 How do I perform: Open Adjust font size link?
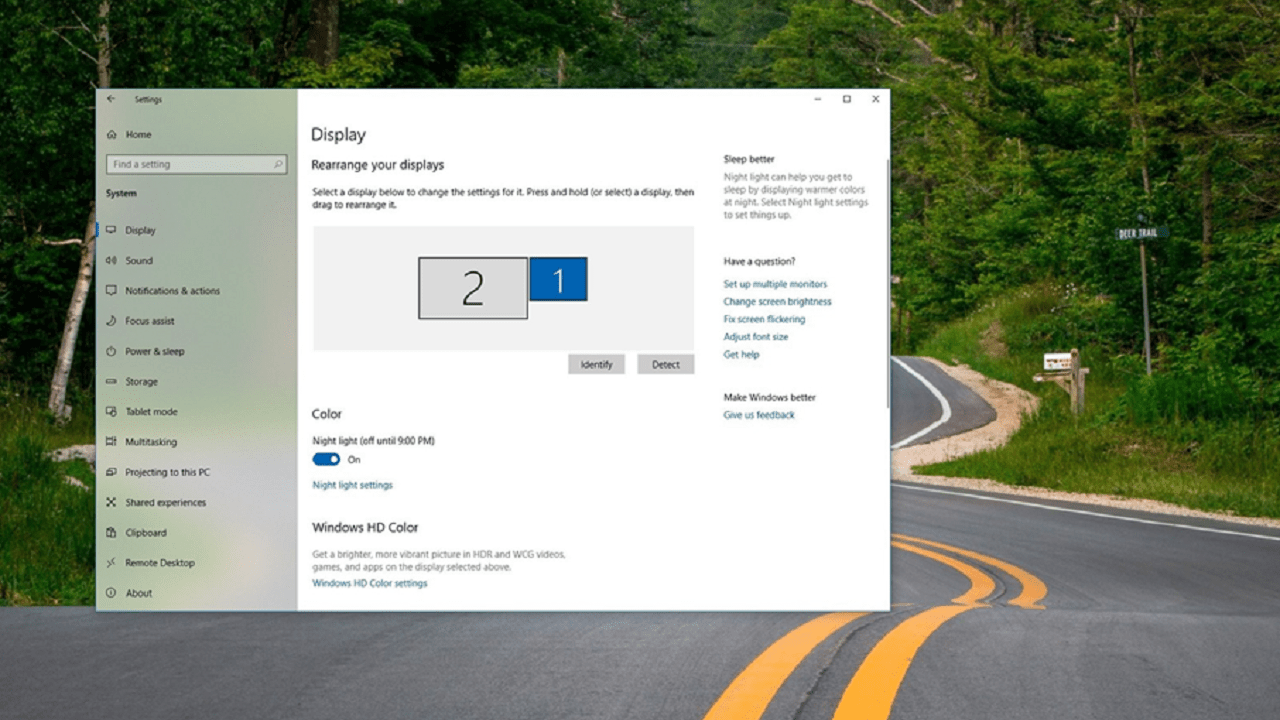(x=756, y=337)
